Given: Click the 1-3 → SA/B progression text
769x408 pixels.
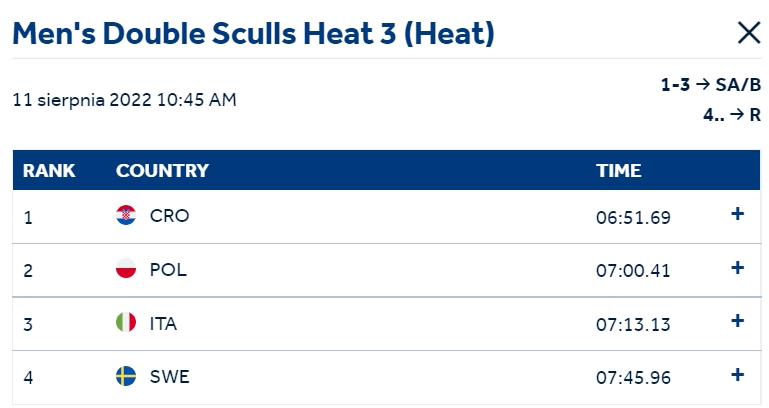Looking at the screenshot, I should coord(711,85).
